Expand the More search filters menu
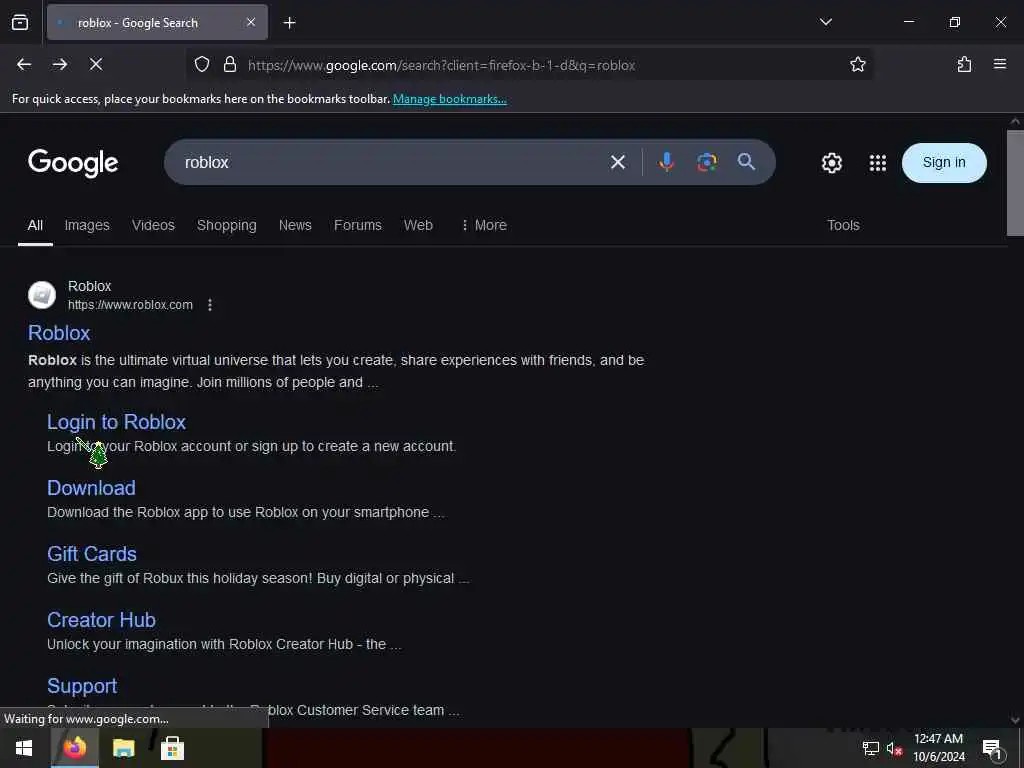 pyautogui.click(x=484, y=225)
